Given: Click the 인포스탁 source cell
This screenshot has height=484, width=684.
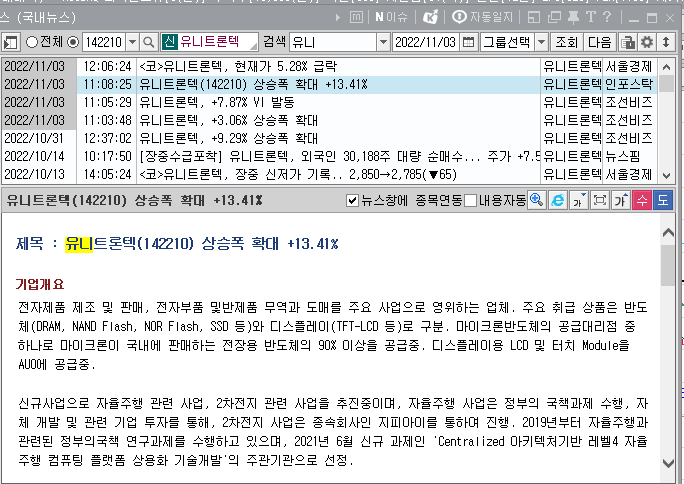Looking at the screenshot, I should point(629,84).
